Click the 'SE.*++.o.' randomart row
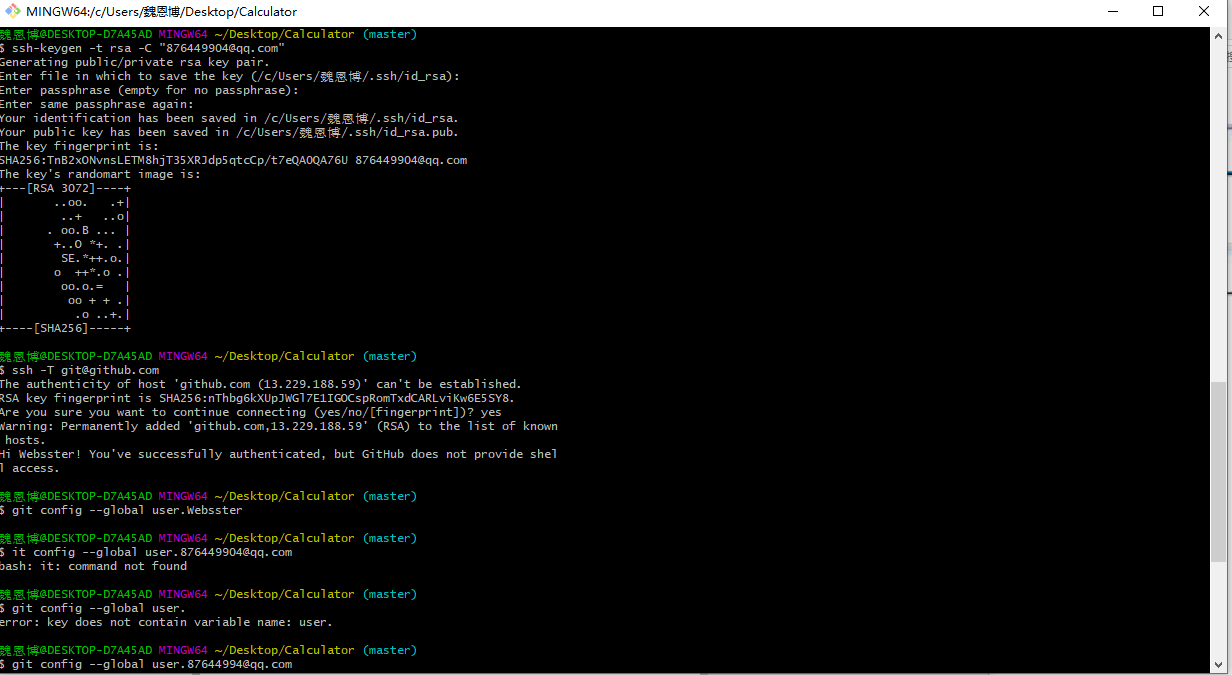The height and width of the screenshot is (675, 1232). [65, 258]
